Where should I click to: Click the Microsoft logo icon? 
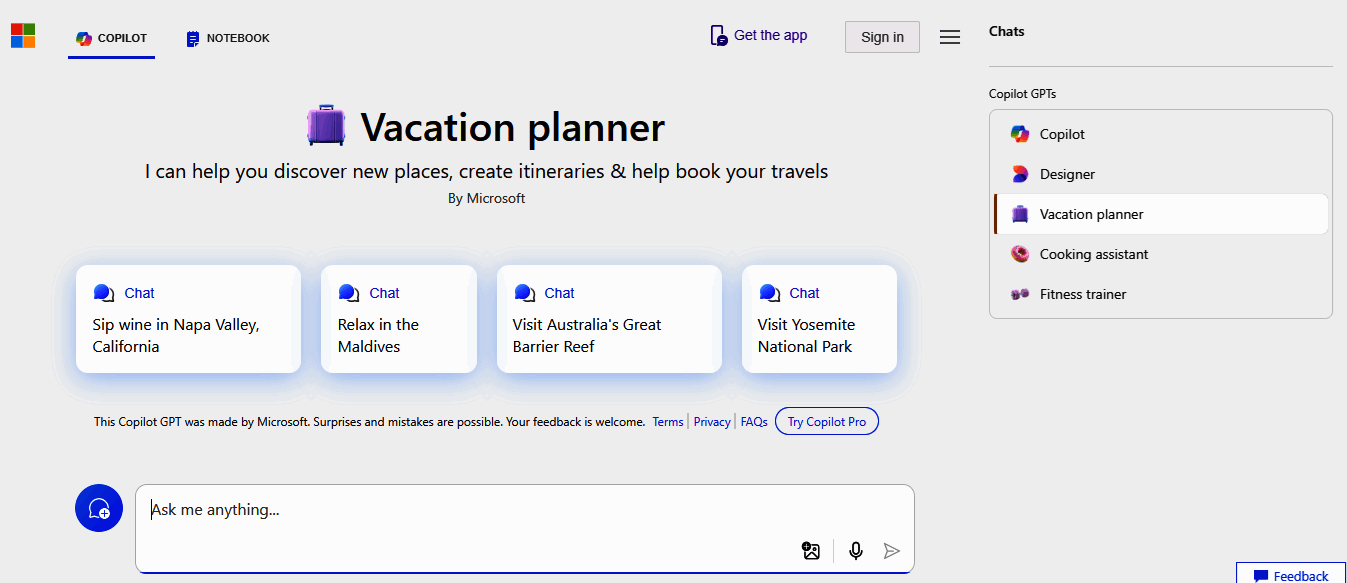point(23,36)
